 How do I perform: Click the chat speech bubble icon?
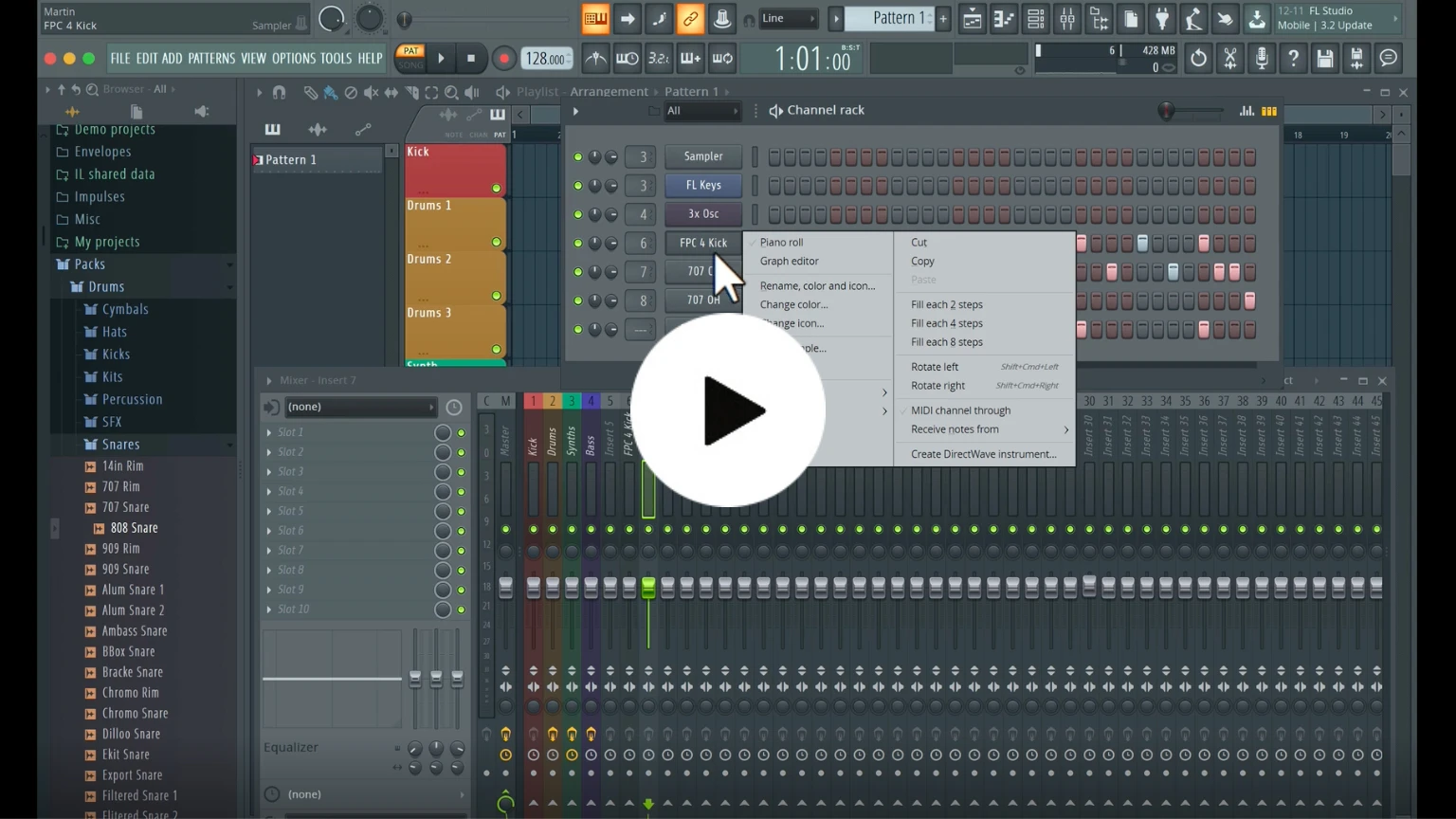tap(1389, 59)
